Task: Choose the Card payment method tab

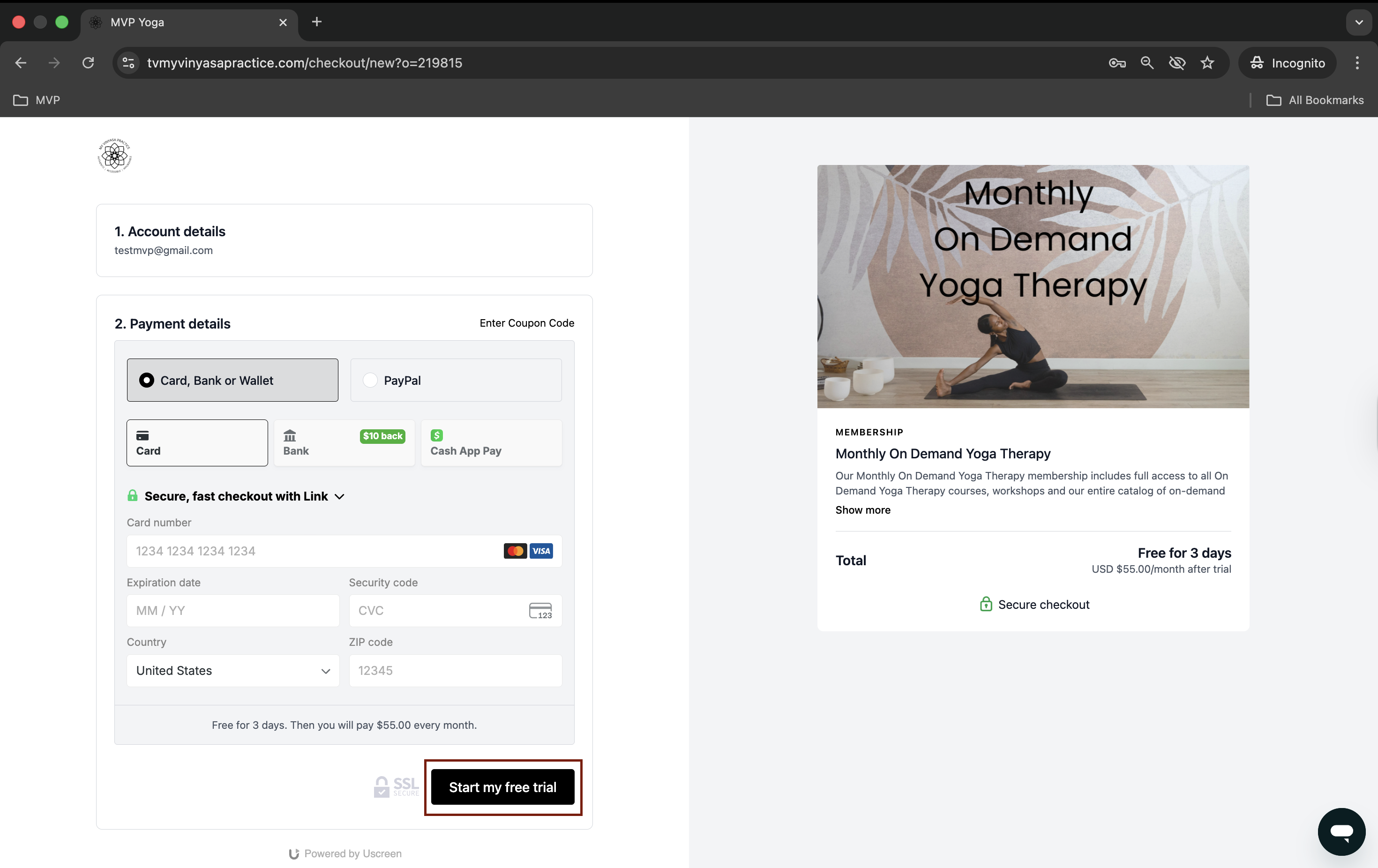Action: pyautogui.click(x=197, y=443)
